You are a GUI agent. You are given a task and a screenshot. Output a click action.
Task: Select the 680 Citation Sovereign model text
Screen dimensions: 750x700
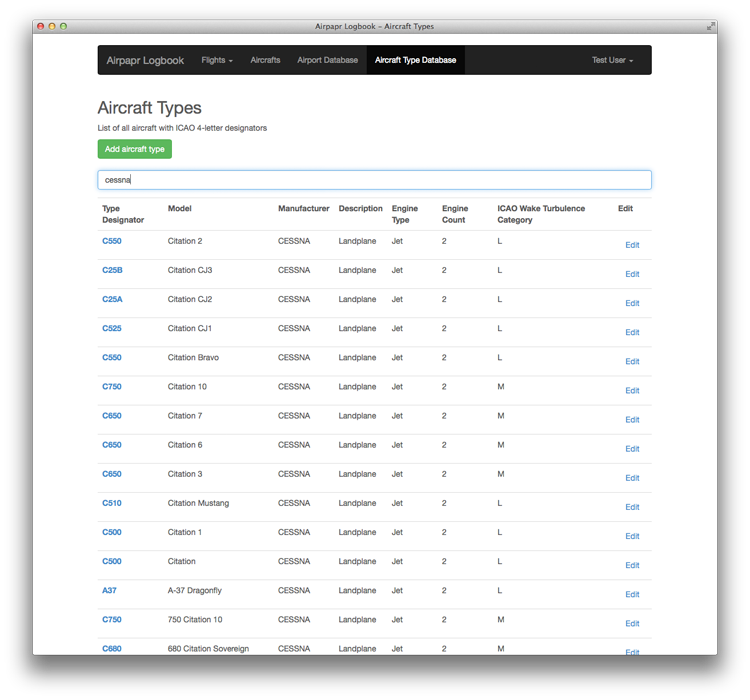[208, 649]
